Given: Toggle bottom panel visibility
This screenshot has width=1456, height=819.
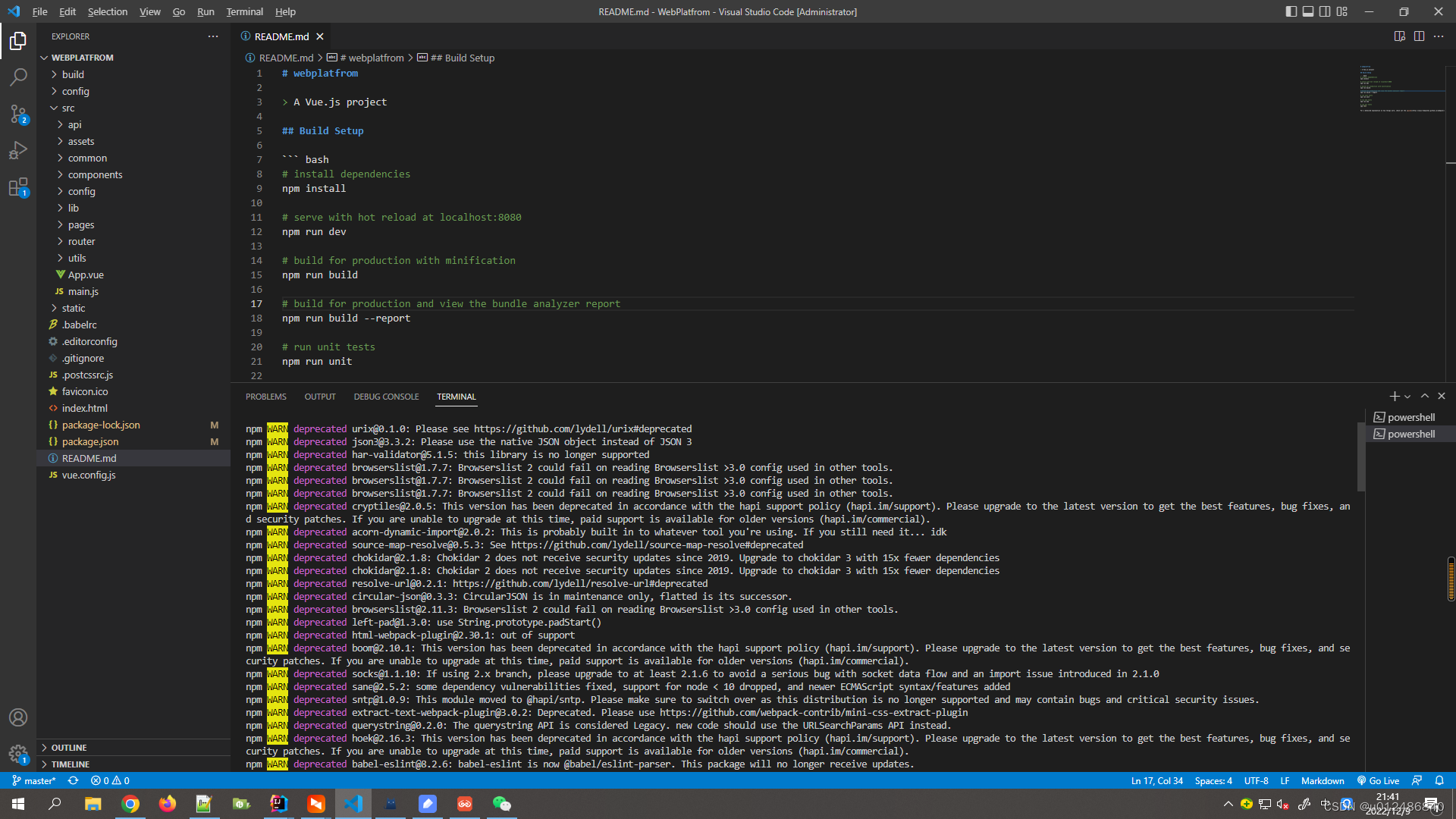Looking at the screenshot, I should [1308, 11].
